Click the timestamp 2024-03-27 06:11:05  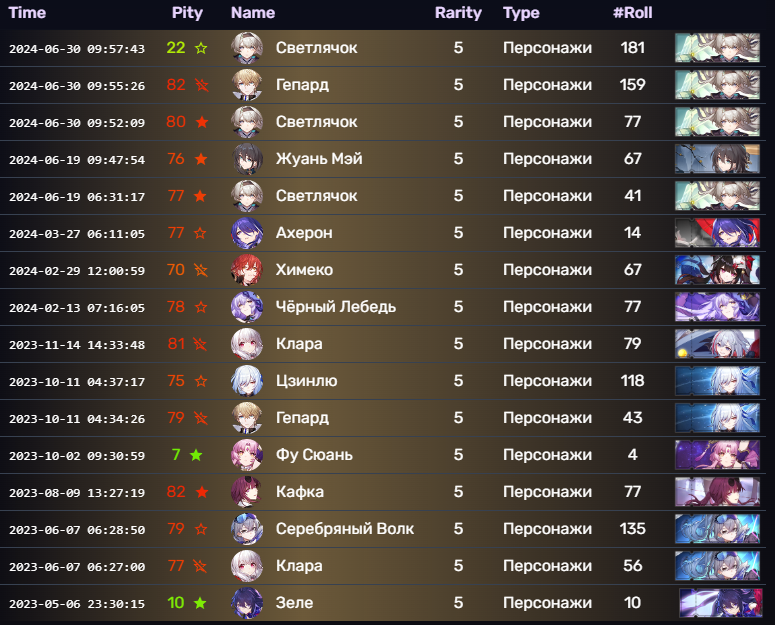[76, 233]
